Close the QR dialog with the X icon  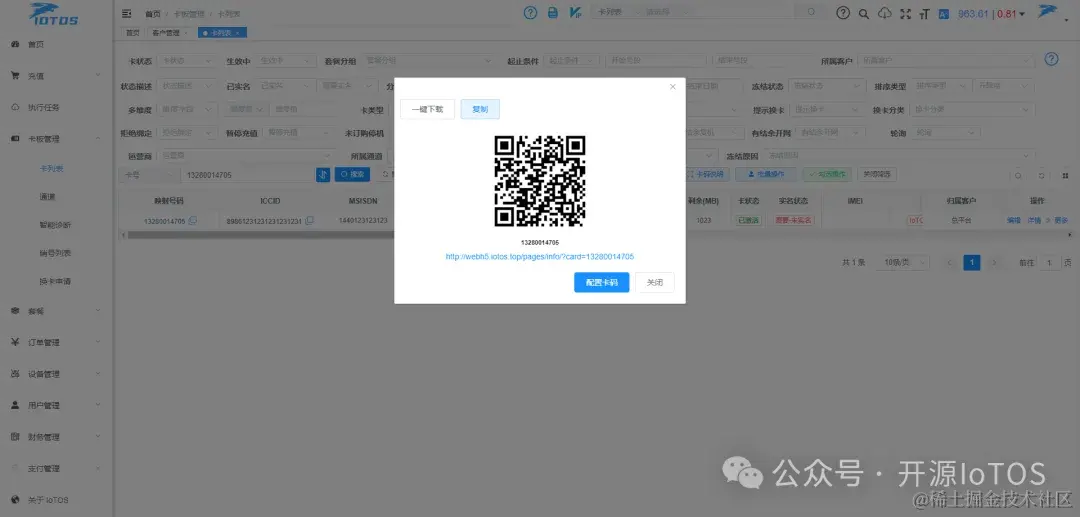tap(673, 87)
